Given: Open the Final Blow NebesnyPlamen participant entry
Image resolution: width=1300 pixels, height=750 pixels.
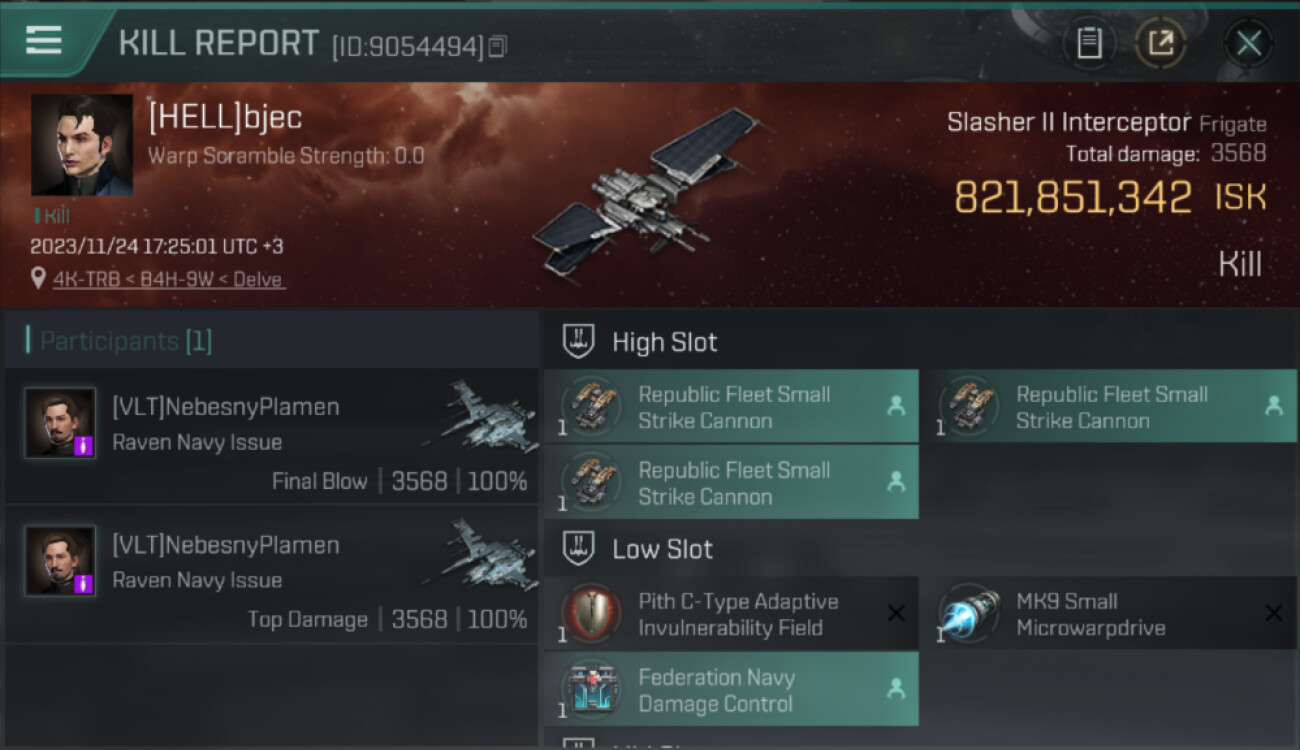Looking at the screenshot, I should pyautogui.click(x=272, y=436).
